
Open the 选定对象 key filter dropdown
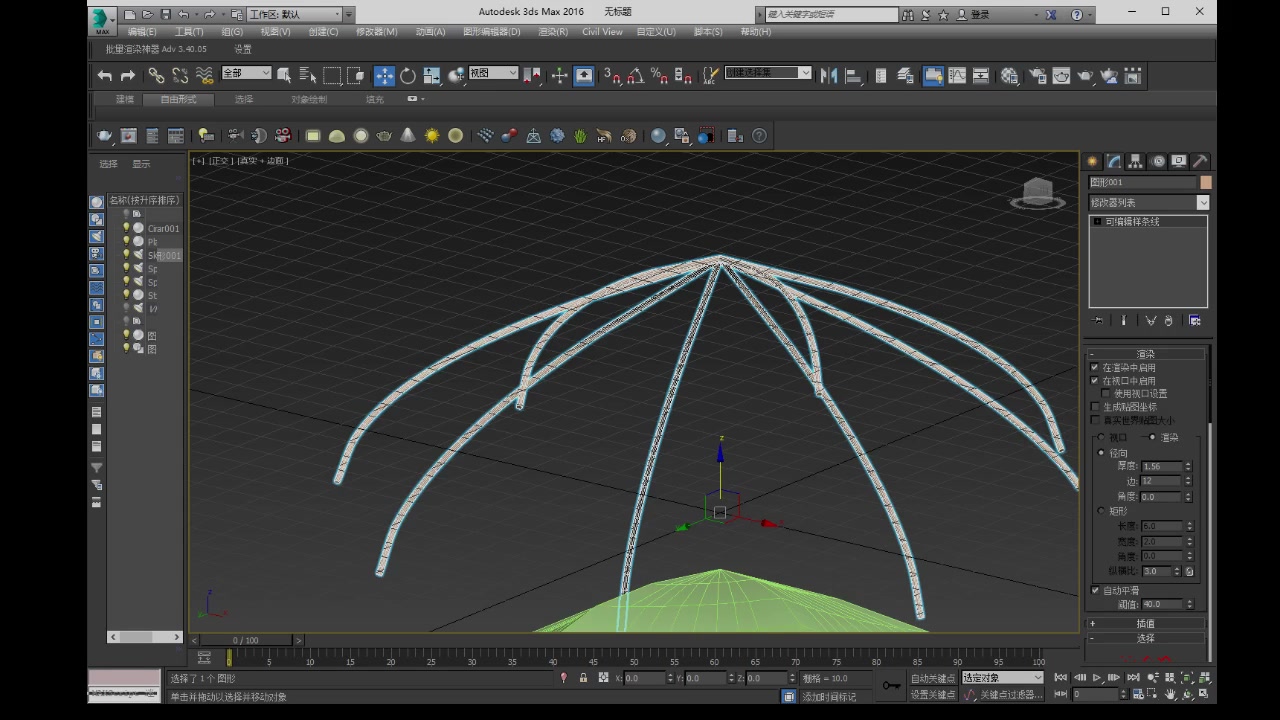click(x=1003, y=678)
